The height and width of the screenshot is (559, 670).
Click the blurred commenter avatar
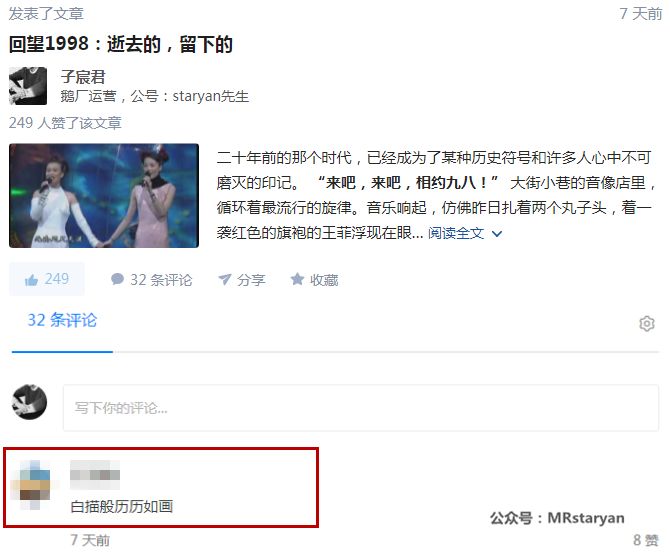pyautogui.click(x=31, y=485)
